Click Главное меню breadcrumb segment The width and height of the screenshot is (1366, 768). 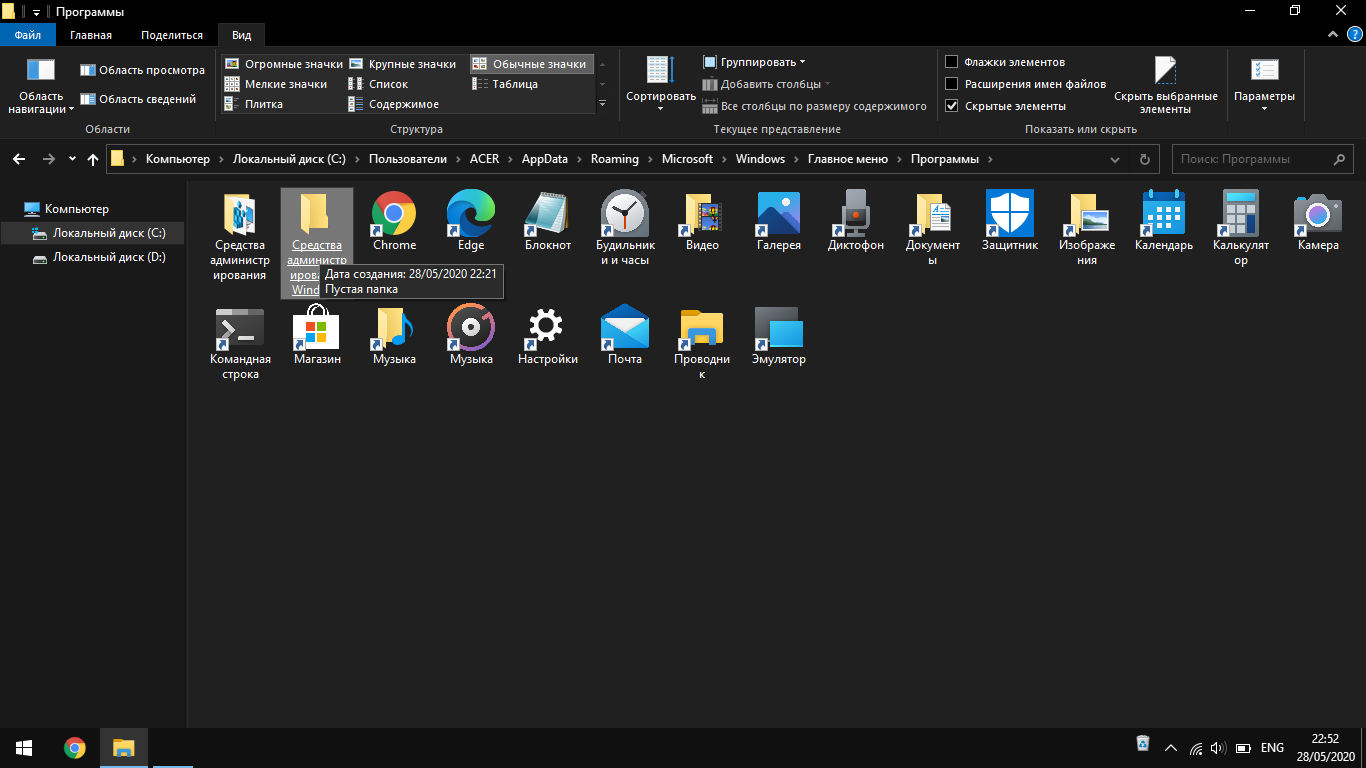[x=848, y=159]
